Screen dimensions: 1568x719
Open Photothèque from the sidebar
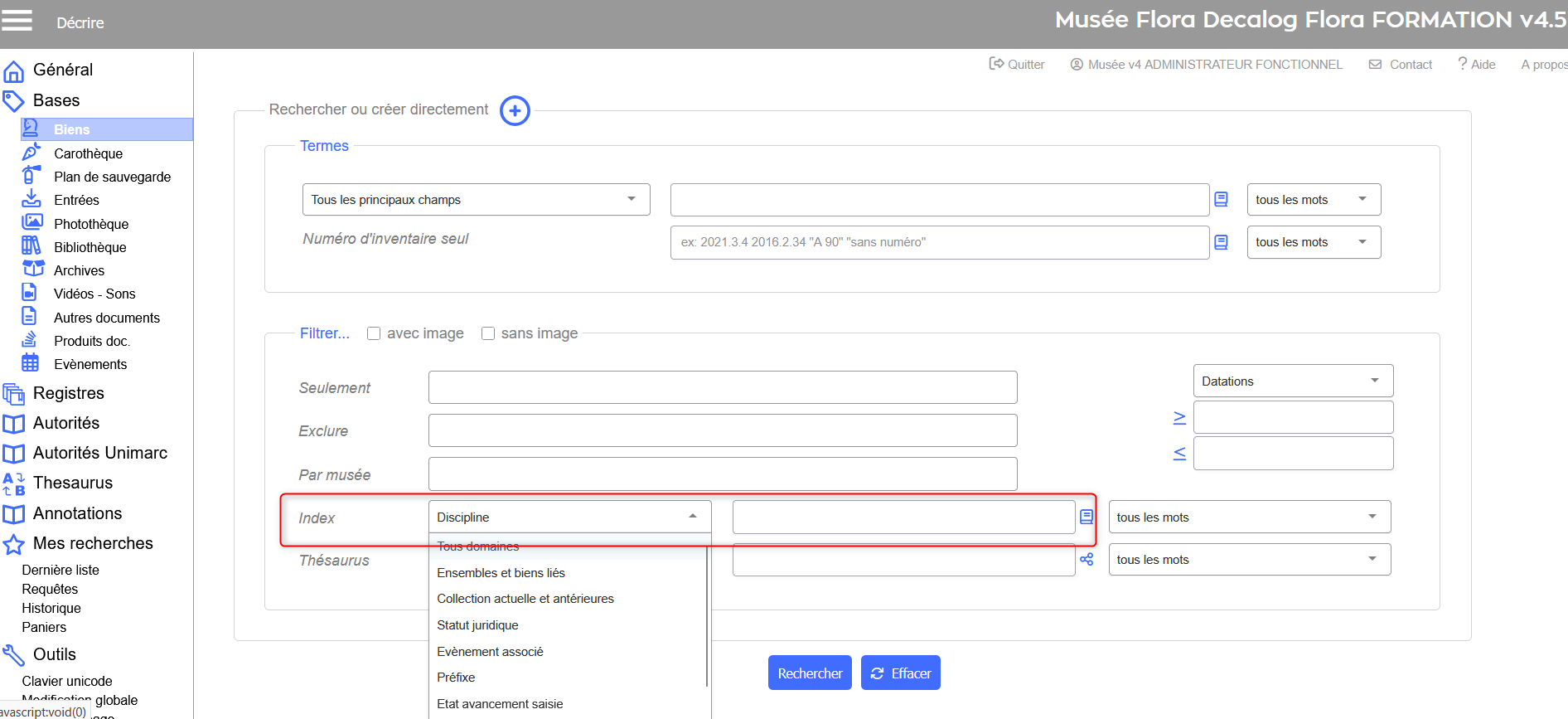(x=91, y=224)
